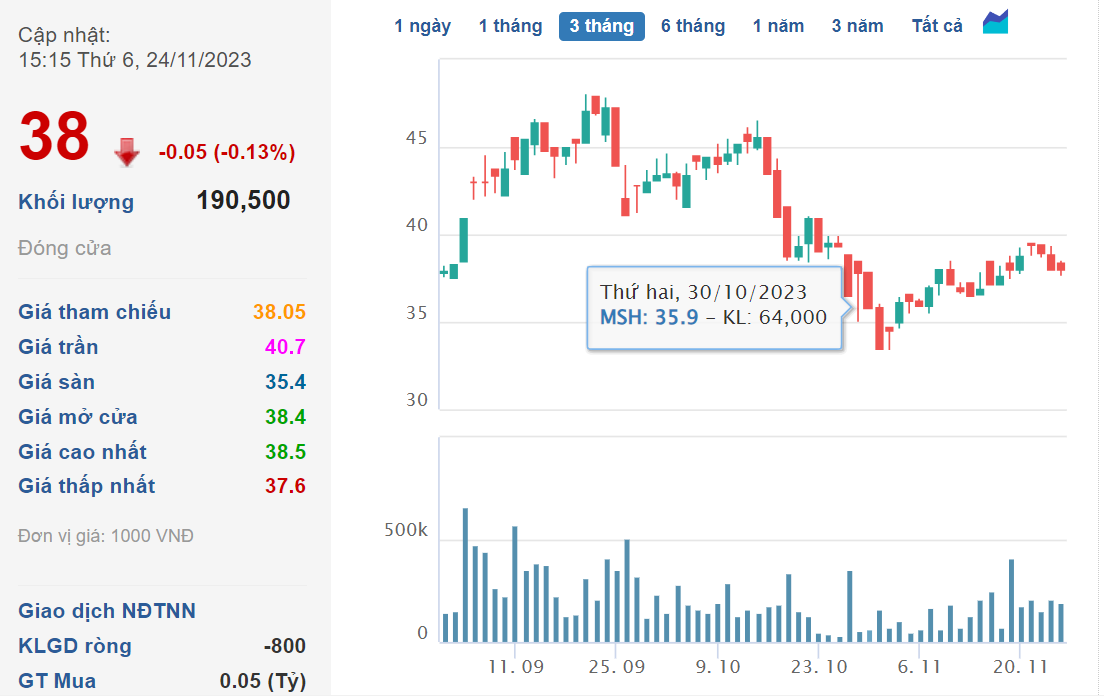Select the Giá trần value 40.7
This screenshot has height=696, width=1104.
(286, 347)
